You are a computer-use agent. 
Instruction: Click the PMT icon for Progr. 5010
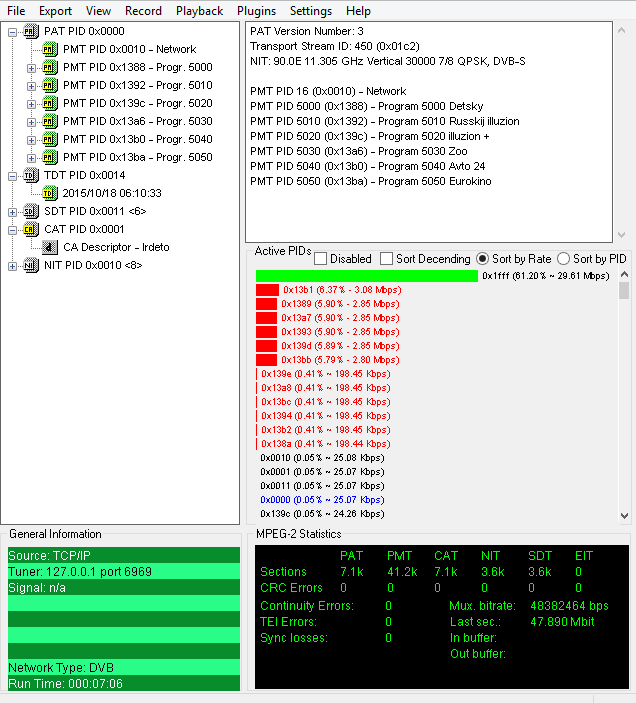[x=49, y=85]
